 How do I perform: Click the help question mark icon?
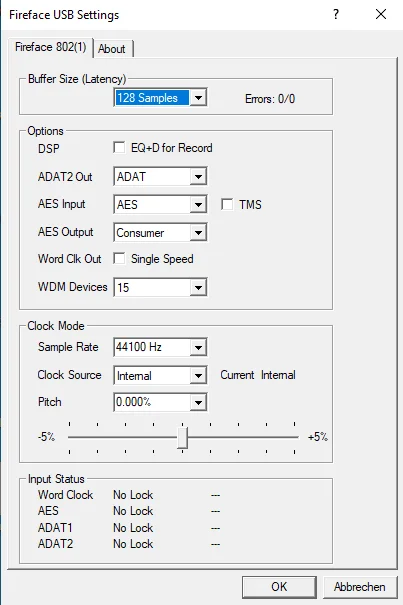336,15
